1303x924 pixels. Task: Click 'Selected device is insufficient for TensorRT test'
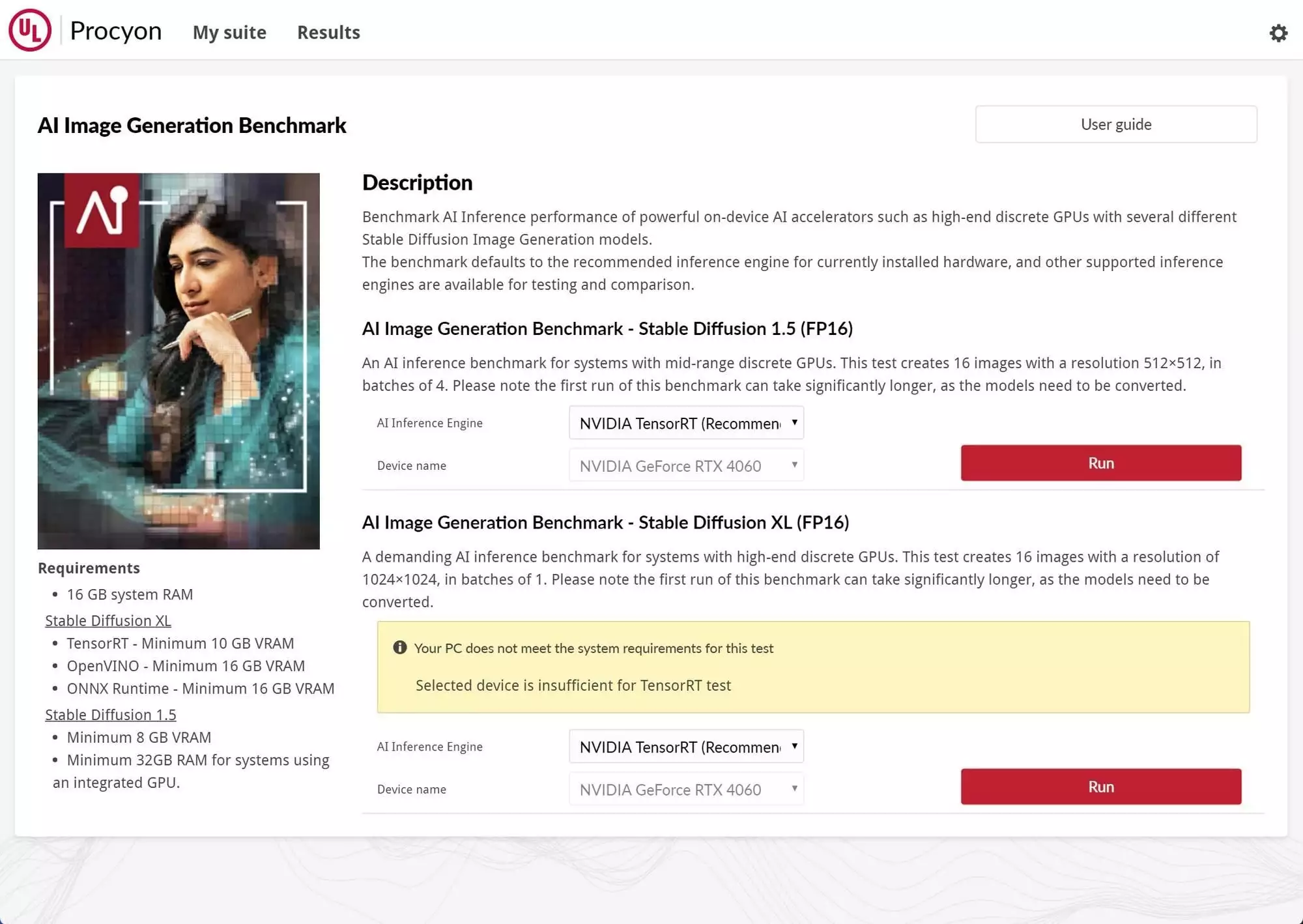click(573, 686)
